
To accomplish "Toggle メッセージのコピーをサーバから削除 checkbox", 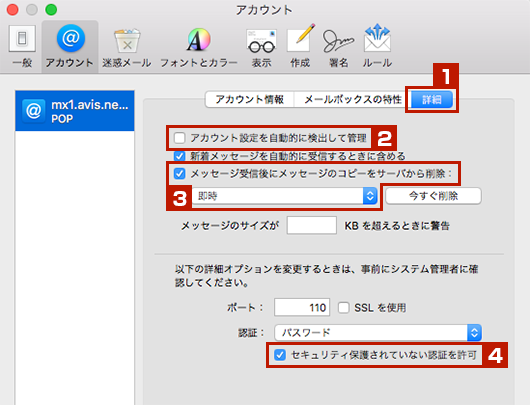I will 179,174.
